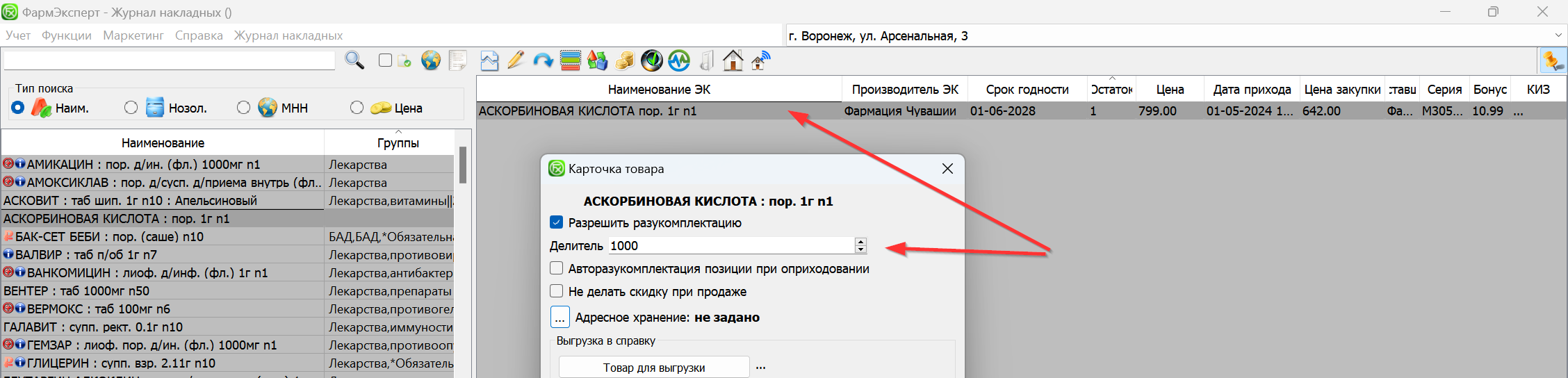Screen dimensions: 1568x378
Task: Open the address dropdown 'г. Воронеж, ул. Арсенальная, 3'
Action: pyautogui.click(x=1558, y=35)
